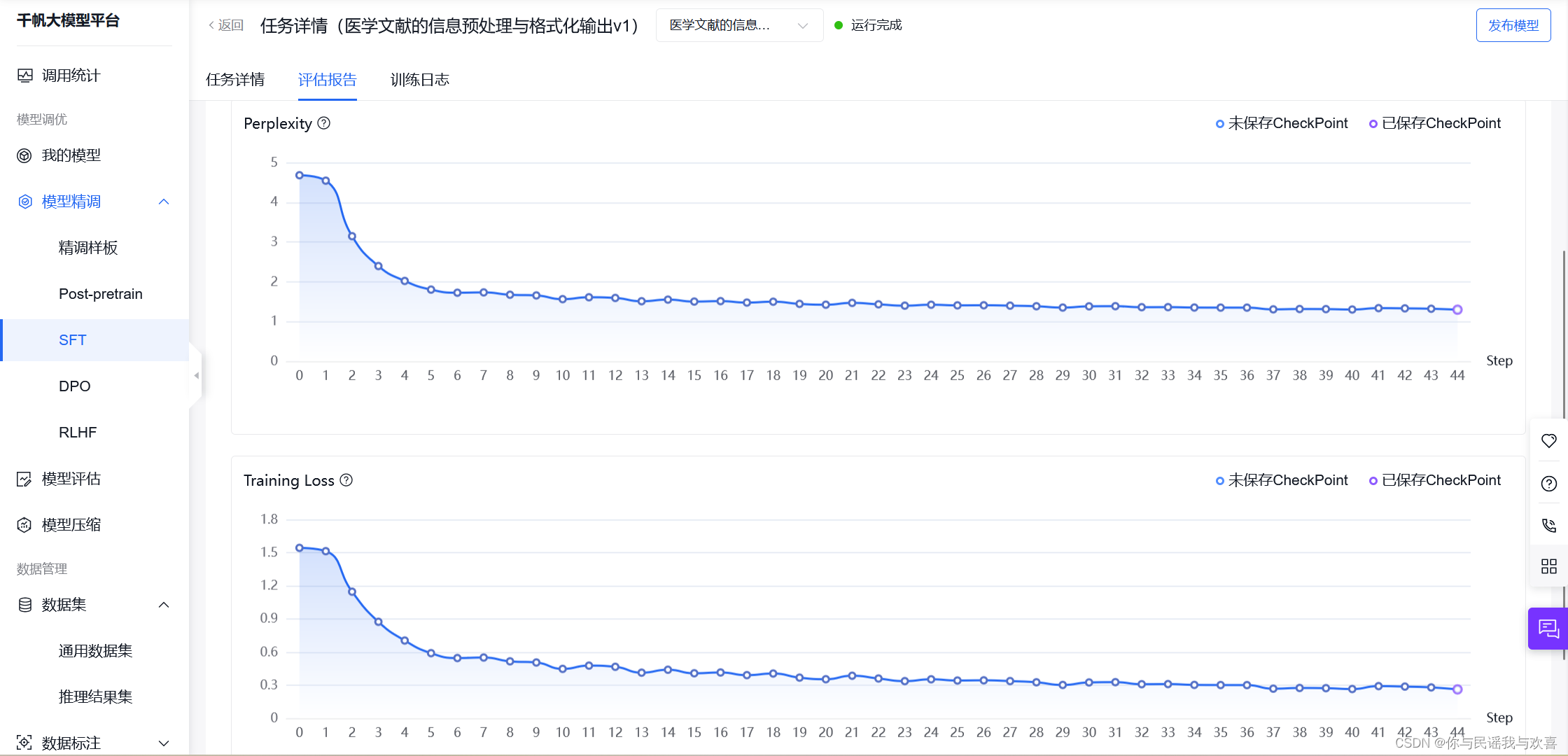1568x756 pixels.
Task: Toggle 已保存CheckPoint legend in Training Loss chart
Action: coord(1434,480)
